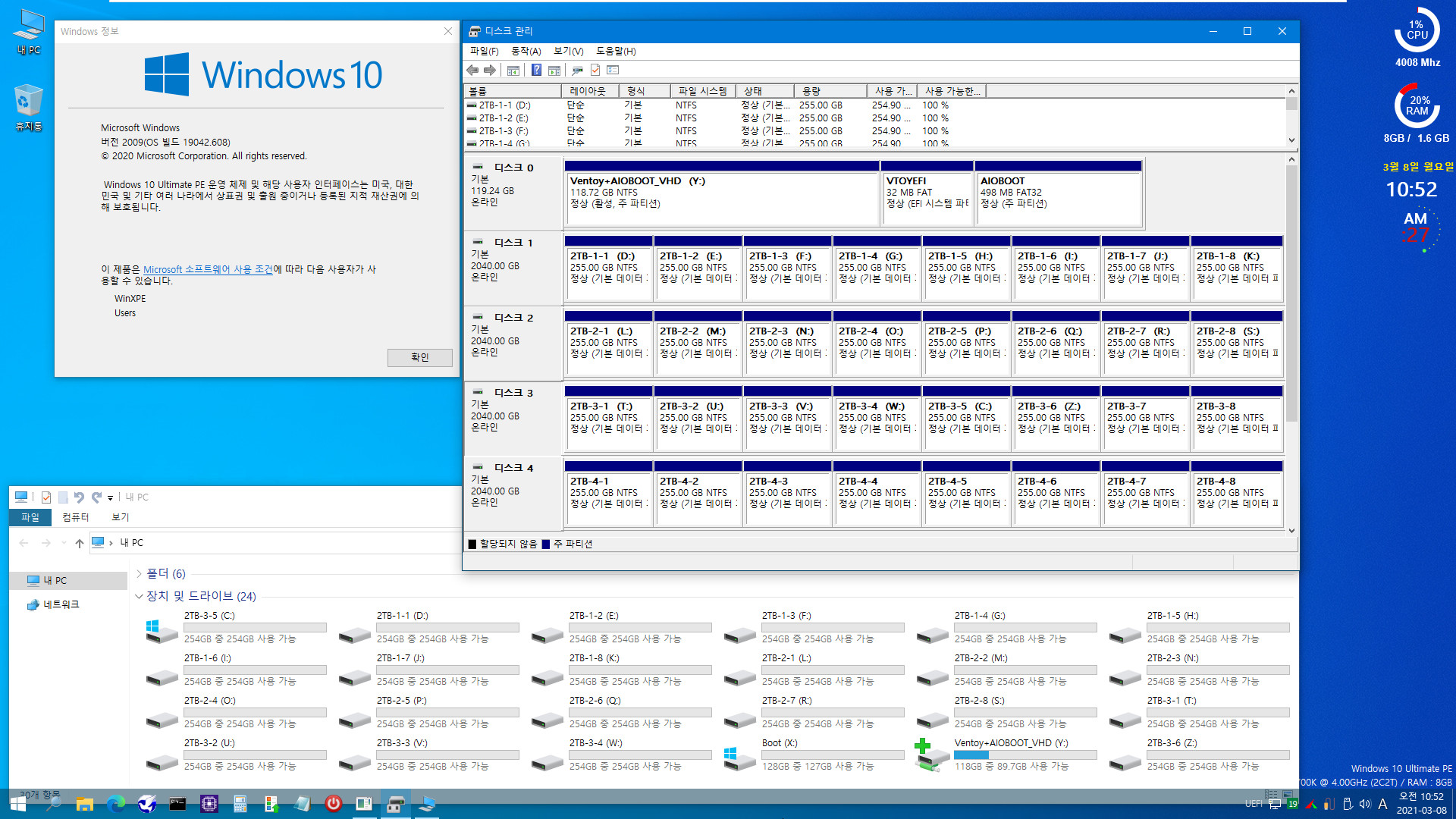The image size is (1456, 819).
Task: Open the quick access toolbar customize dropdown arrow
Action: [111, 498]
